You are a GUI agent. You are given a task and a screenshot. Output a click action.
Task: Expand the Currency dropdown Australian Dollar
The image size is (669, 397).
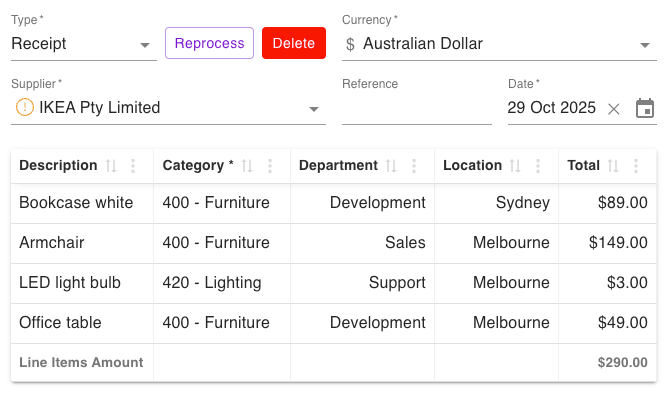coord(499,44)
